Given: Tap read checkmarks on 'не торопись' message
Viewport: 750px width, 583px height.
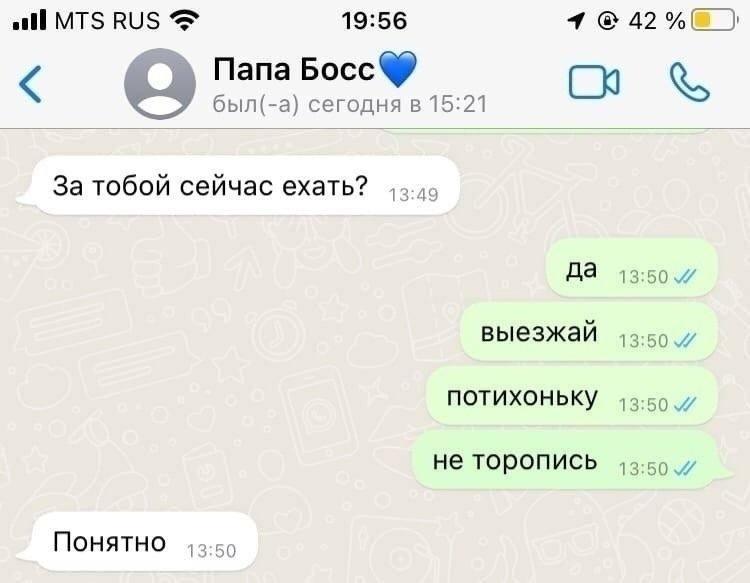Looking at the screenshot, I should pyautogui.click(x=684, y=468).
